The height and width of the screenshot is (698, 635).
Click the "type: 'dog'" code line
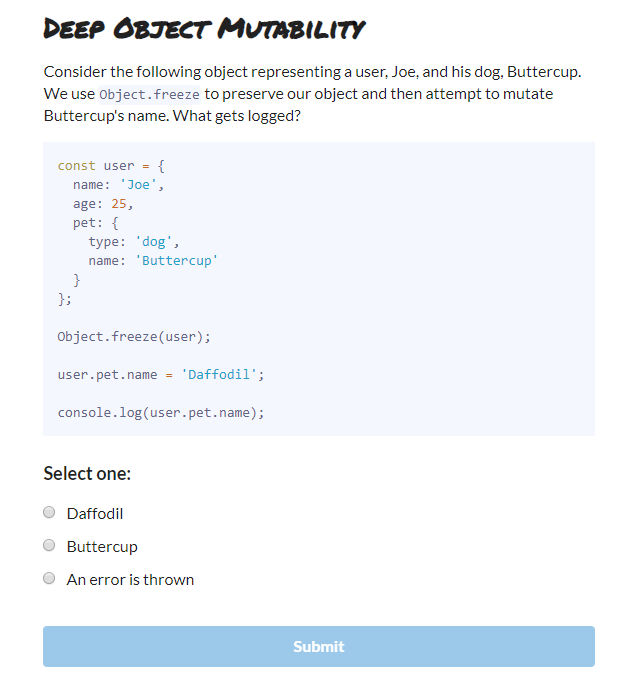click(134, 242)
